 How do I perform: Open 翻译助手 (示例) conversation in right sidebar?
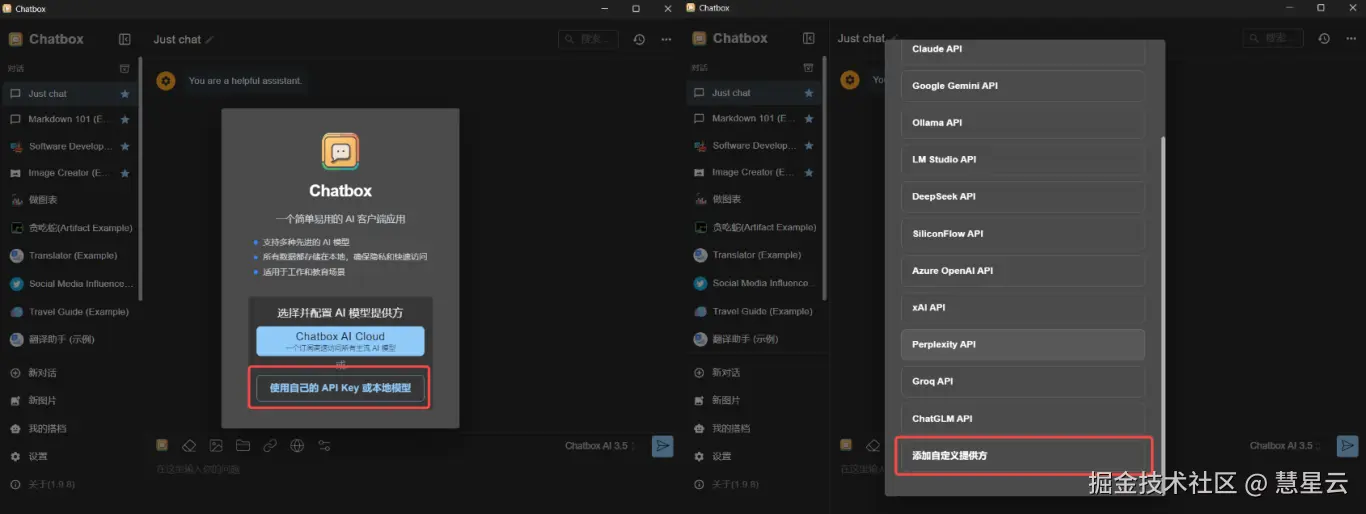pos(754,339)
